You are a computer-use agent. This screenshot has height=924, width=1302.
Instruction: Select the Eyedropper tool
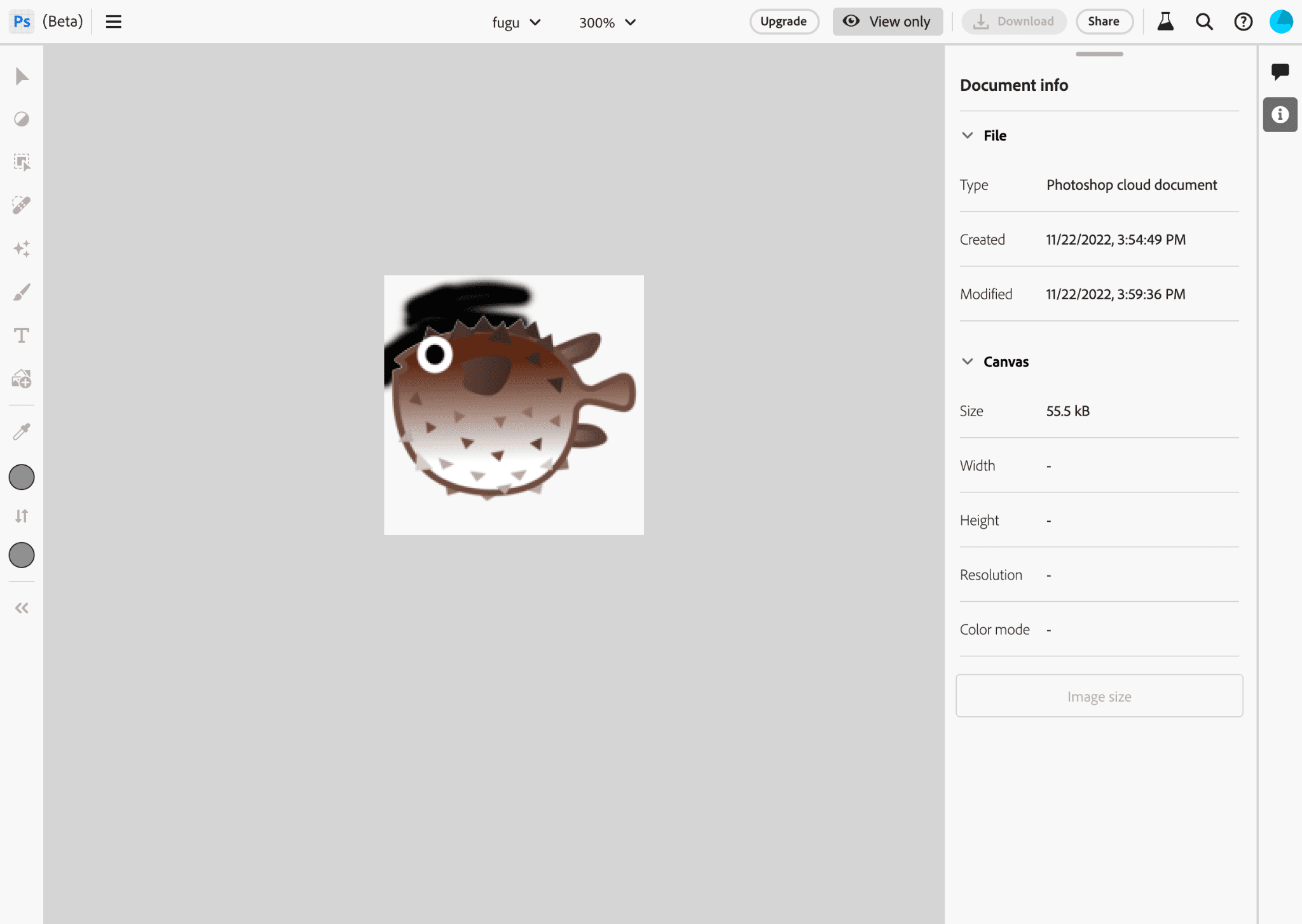pyautogui.click(x=21, y=430)
